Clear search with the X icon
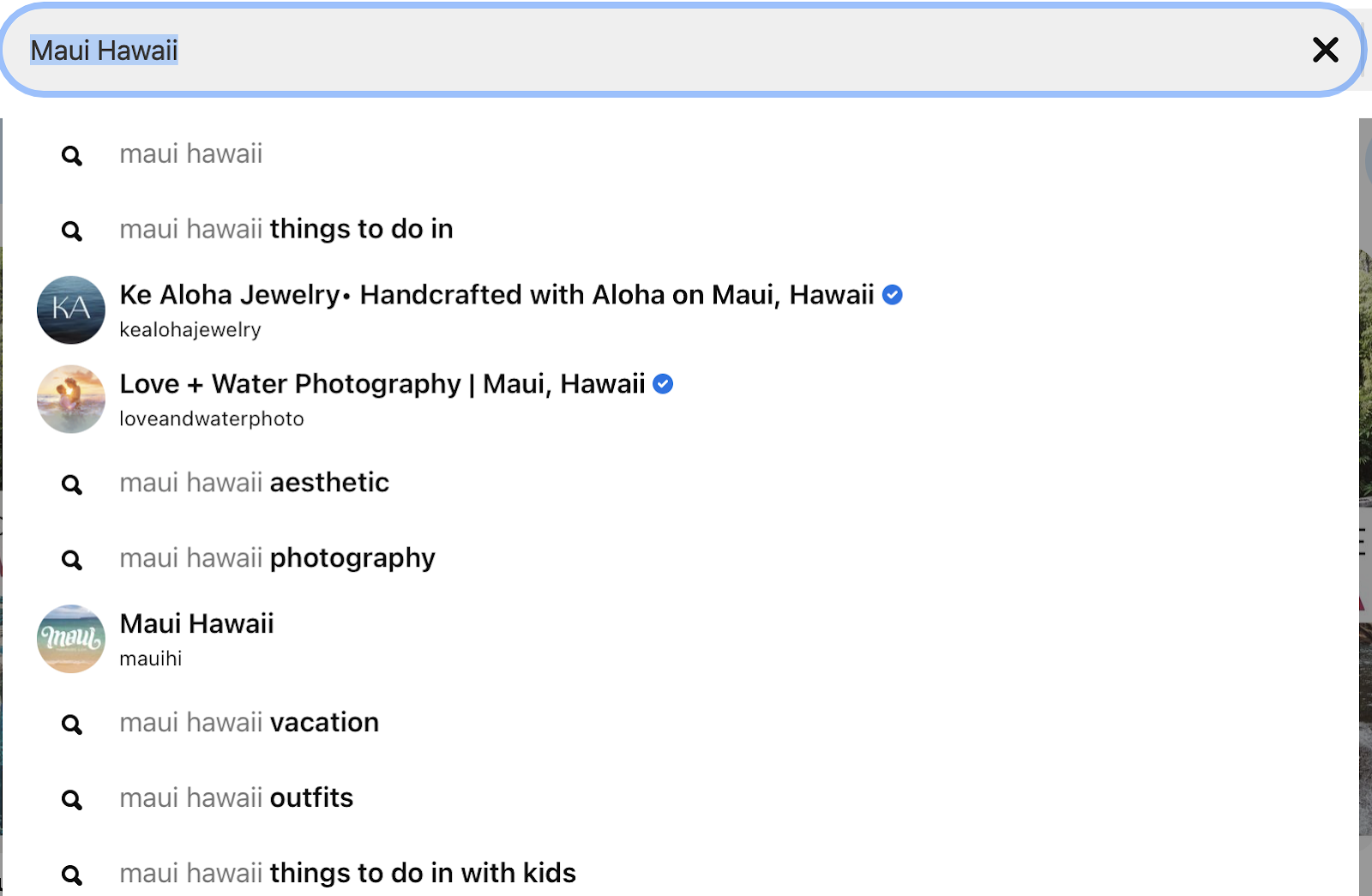Viewport: 1372px width, 896px height. pyautogui.click(x=1325, y=50)
